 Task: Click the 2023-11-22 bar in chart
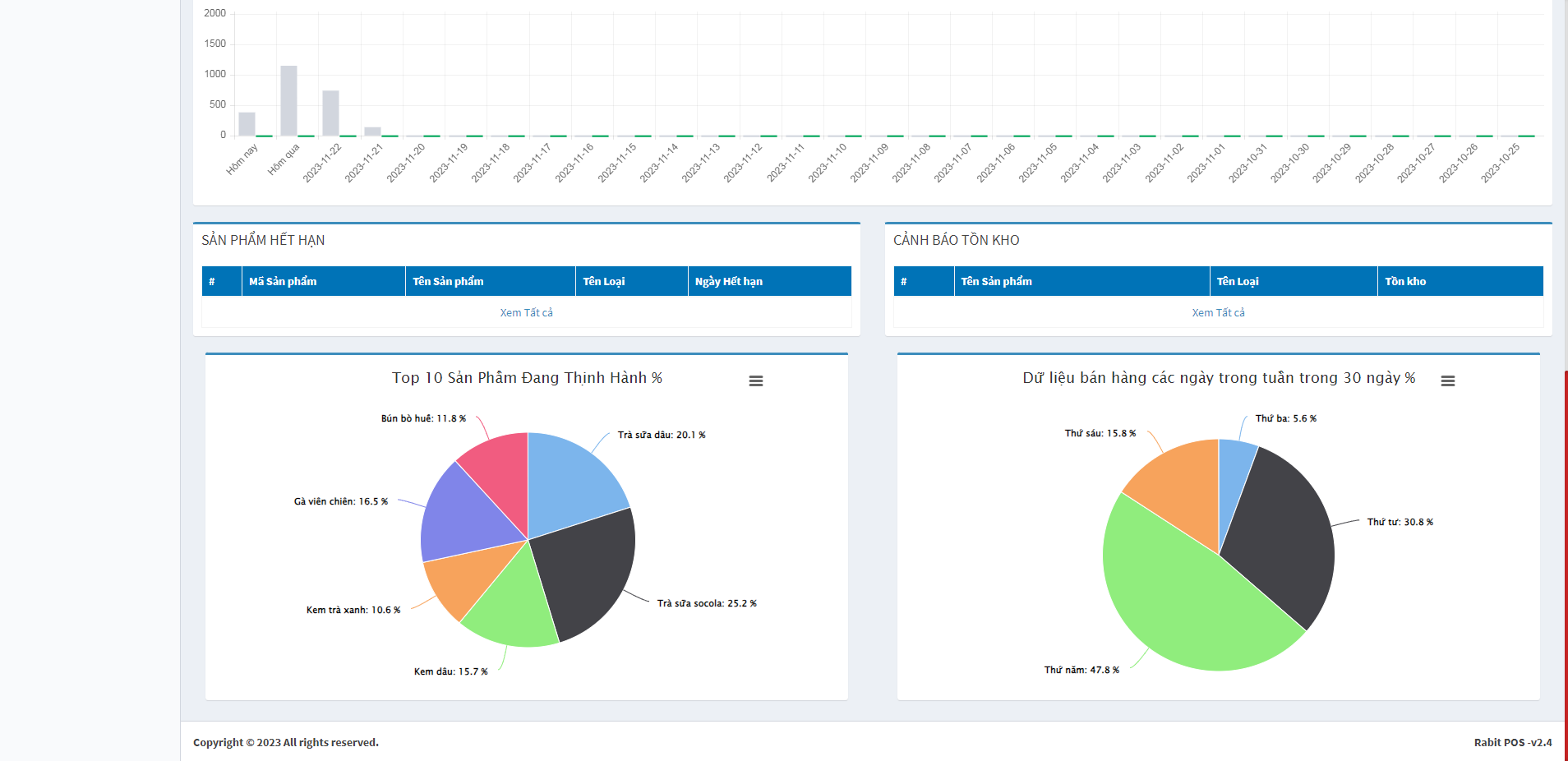point(330,113)
